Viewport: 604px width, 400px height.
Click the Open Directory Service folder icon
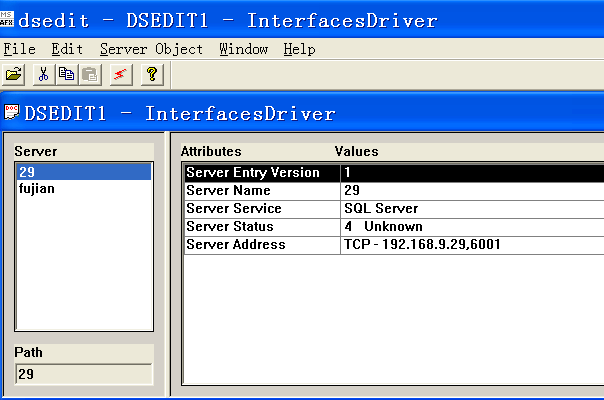tap(14, 74)
